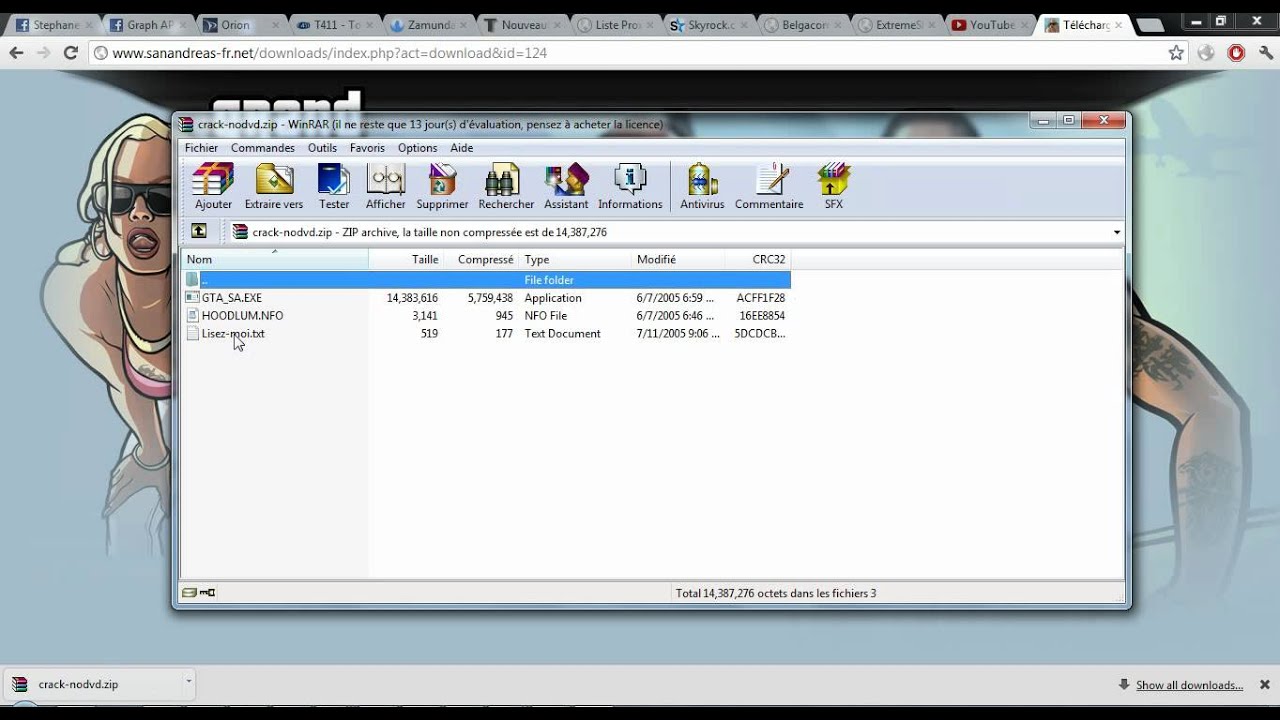Click the Informations toolbar icon

630,180
